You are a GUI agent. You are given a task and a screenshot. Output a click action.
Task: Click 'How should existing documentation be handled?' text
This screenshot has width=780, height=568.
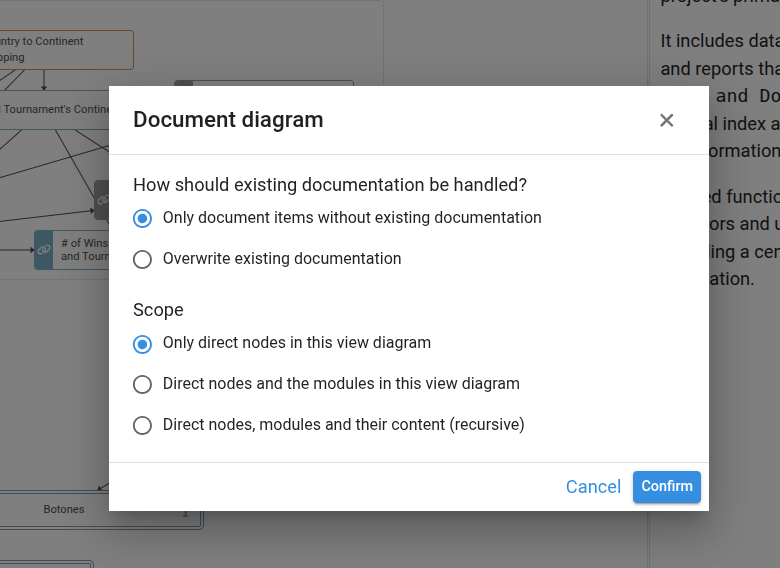pyautogui.click(x=330, y=185)
